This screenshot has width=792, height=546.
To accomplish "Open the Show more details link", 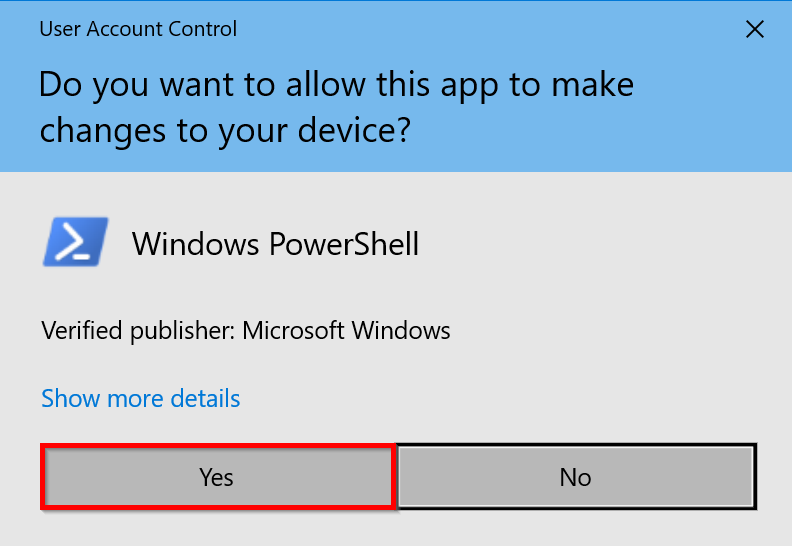I will click(141, 399).
